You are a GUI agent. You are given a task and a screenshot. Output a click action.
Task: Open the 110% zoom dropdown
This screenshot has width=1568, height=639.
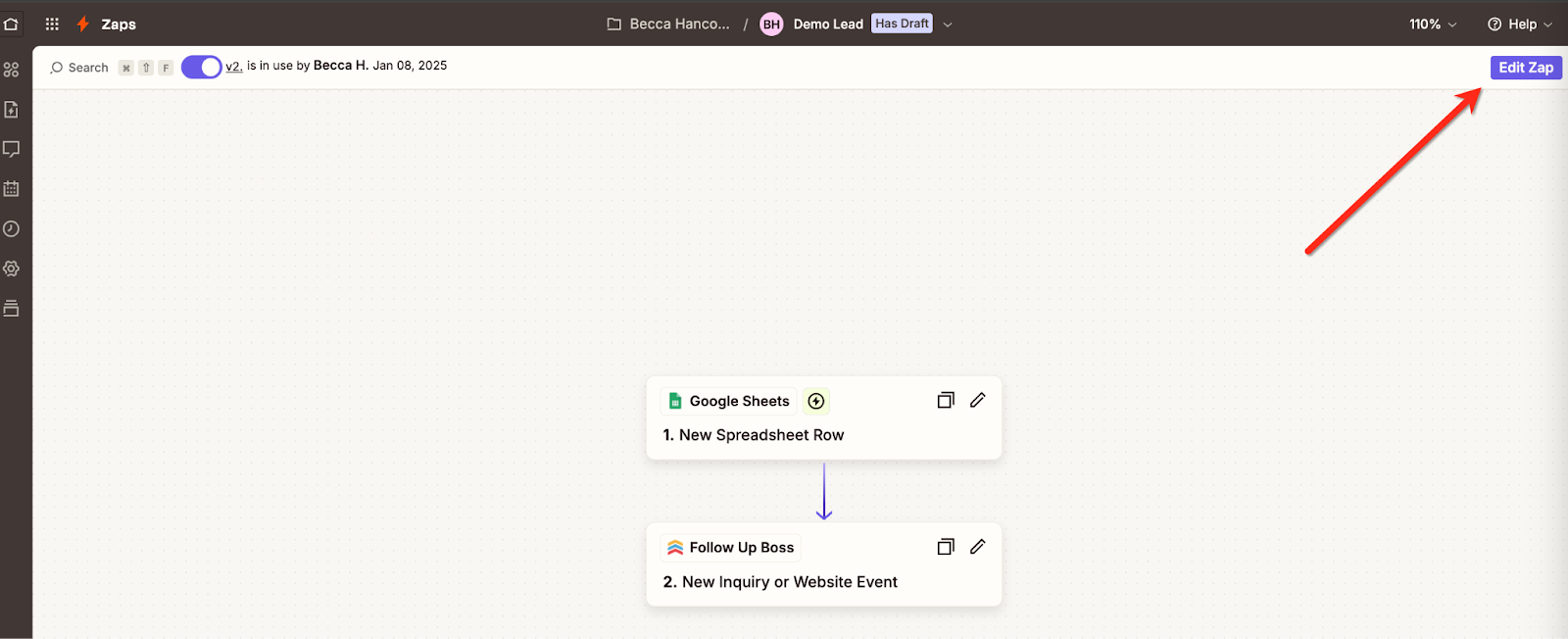click(1433, 25)
